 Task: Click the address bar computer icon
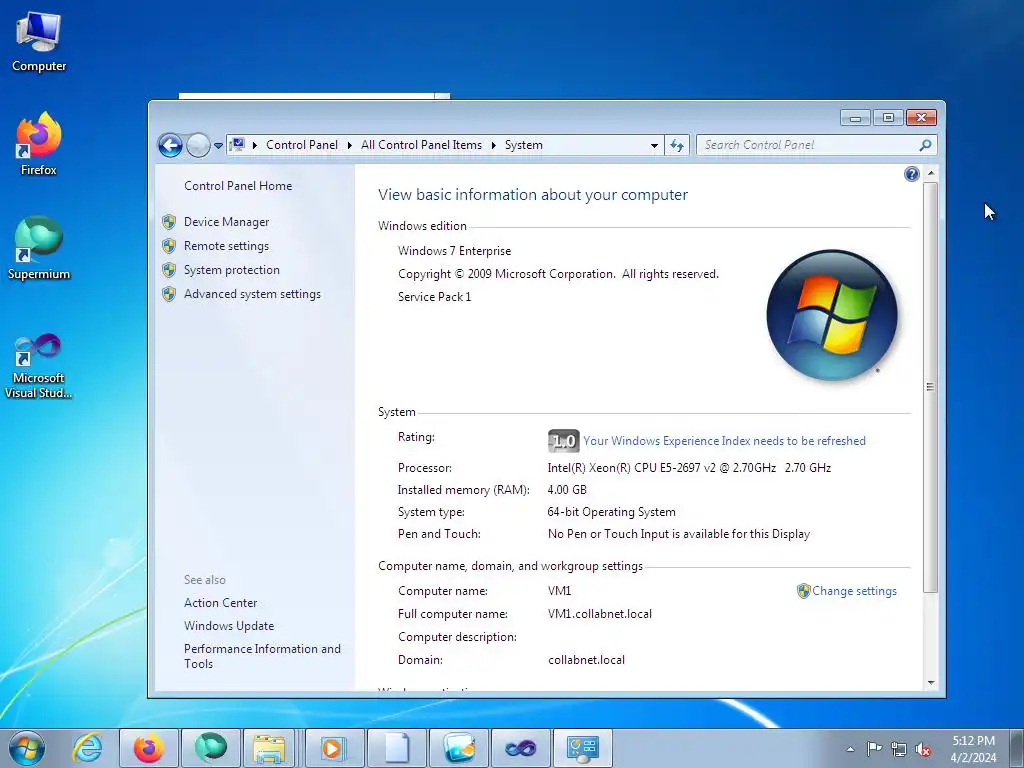(238, 144)
